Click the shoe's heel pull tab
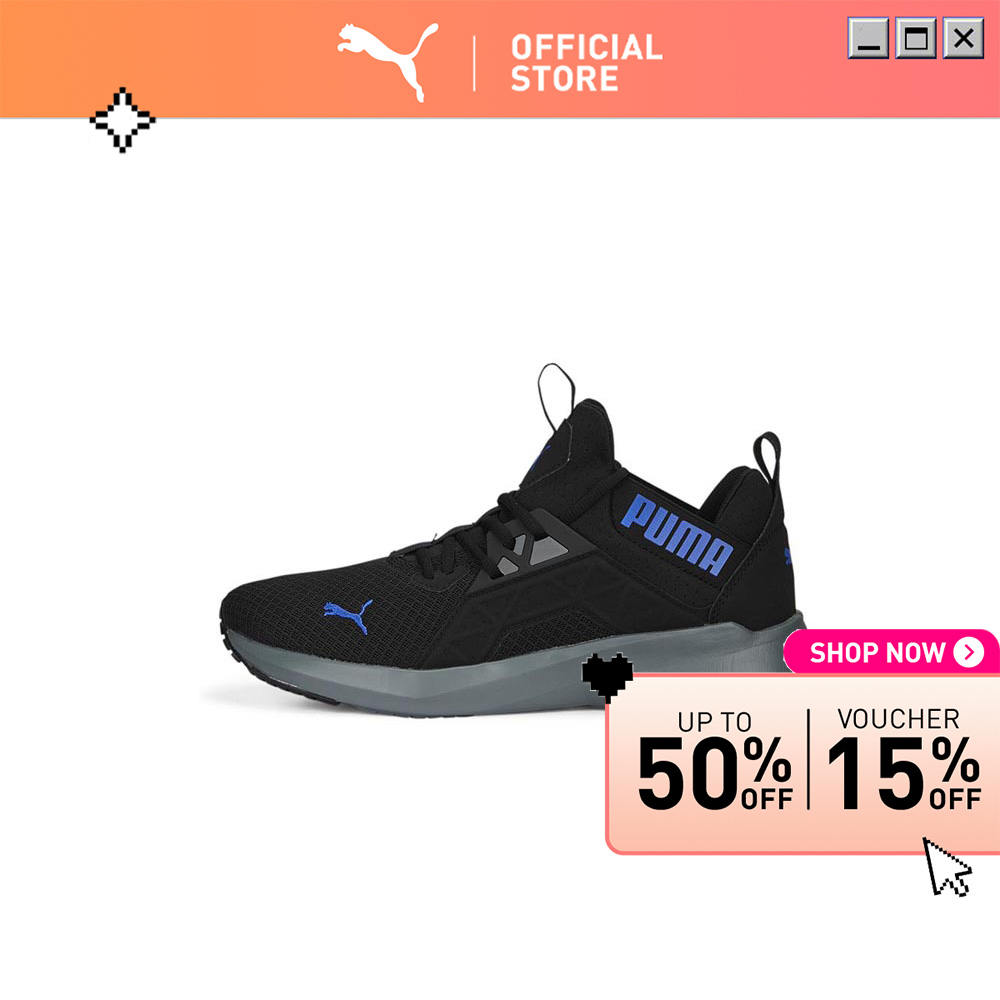Viewport: 1000px width, 1000px height. click(767, 459)
